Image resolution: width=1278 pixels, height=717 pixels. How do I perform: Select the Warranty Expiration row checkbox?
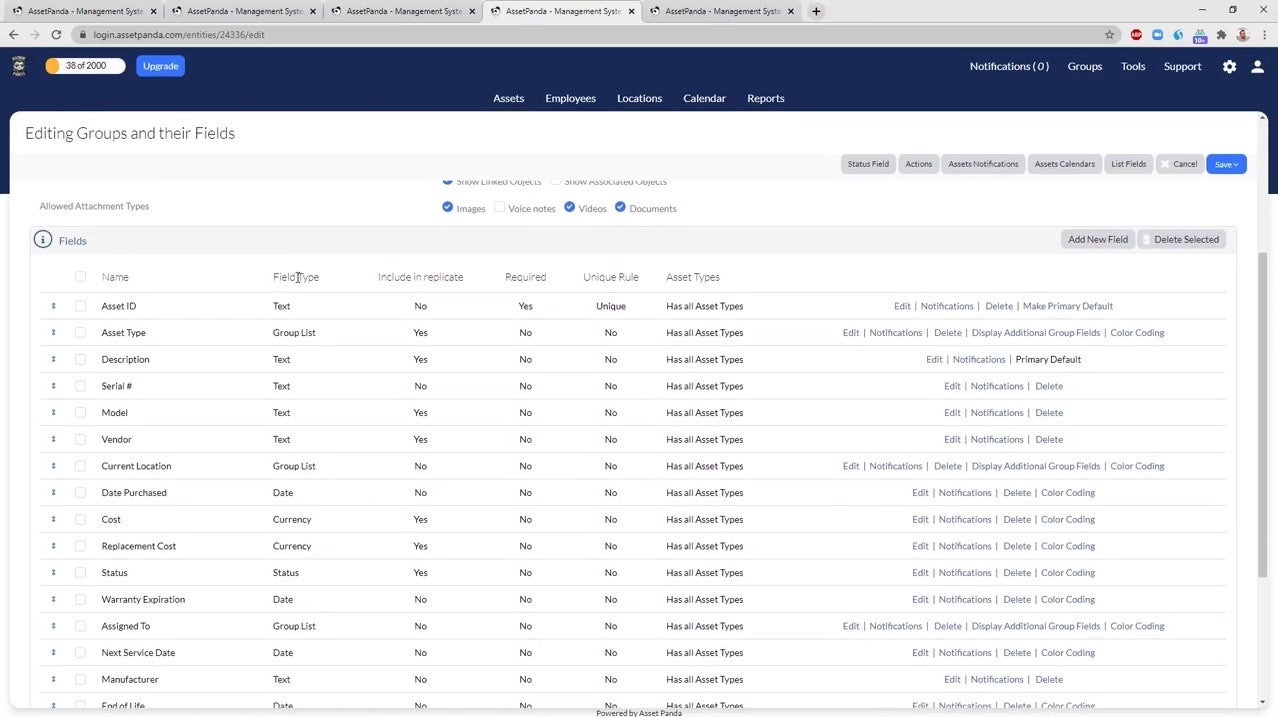pos(80,599)
